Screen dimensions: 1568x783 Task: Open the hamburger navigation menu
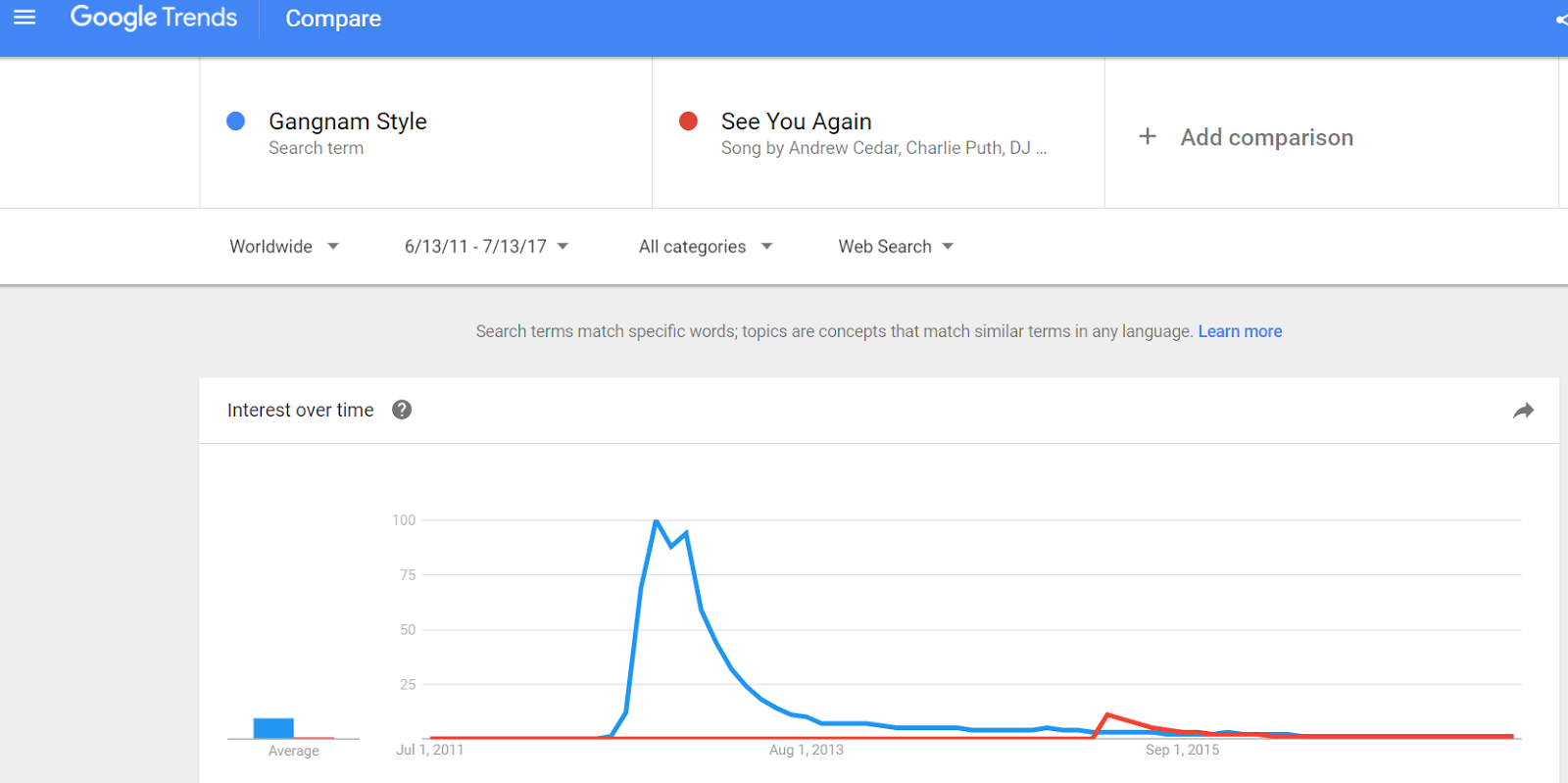pos(24,18)
